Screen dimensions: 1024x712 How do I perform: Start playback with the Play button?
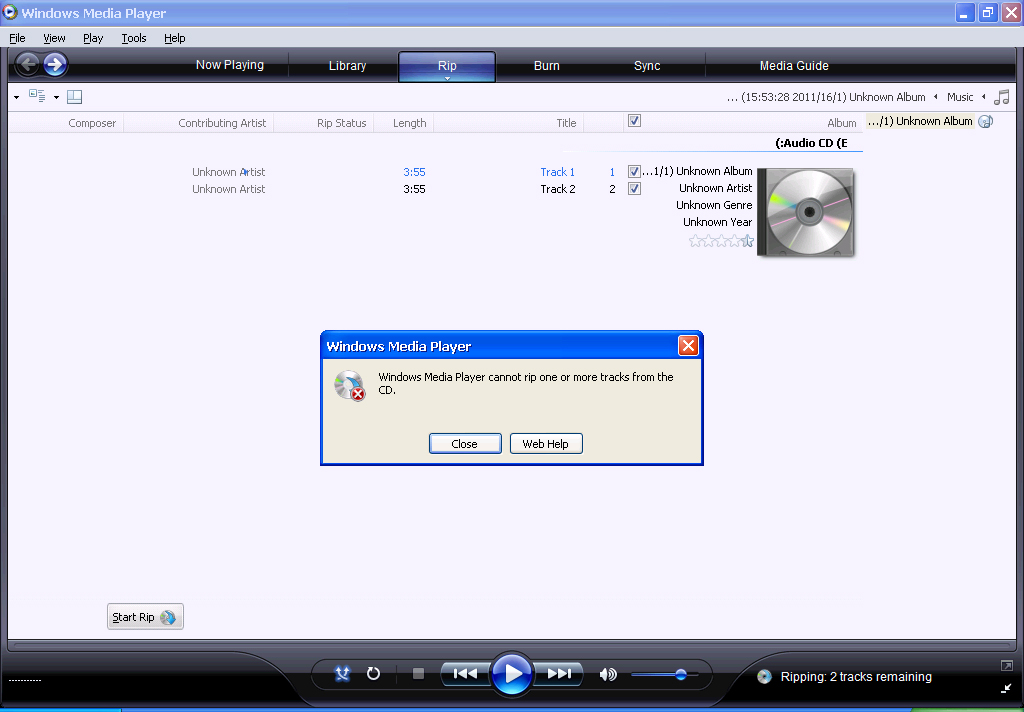click(x=511, y=673)
